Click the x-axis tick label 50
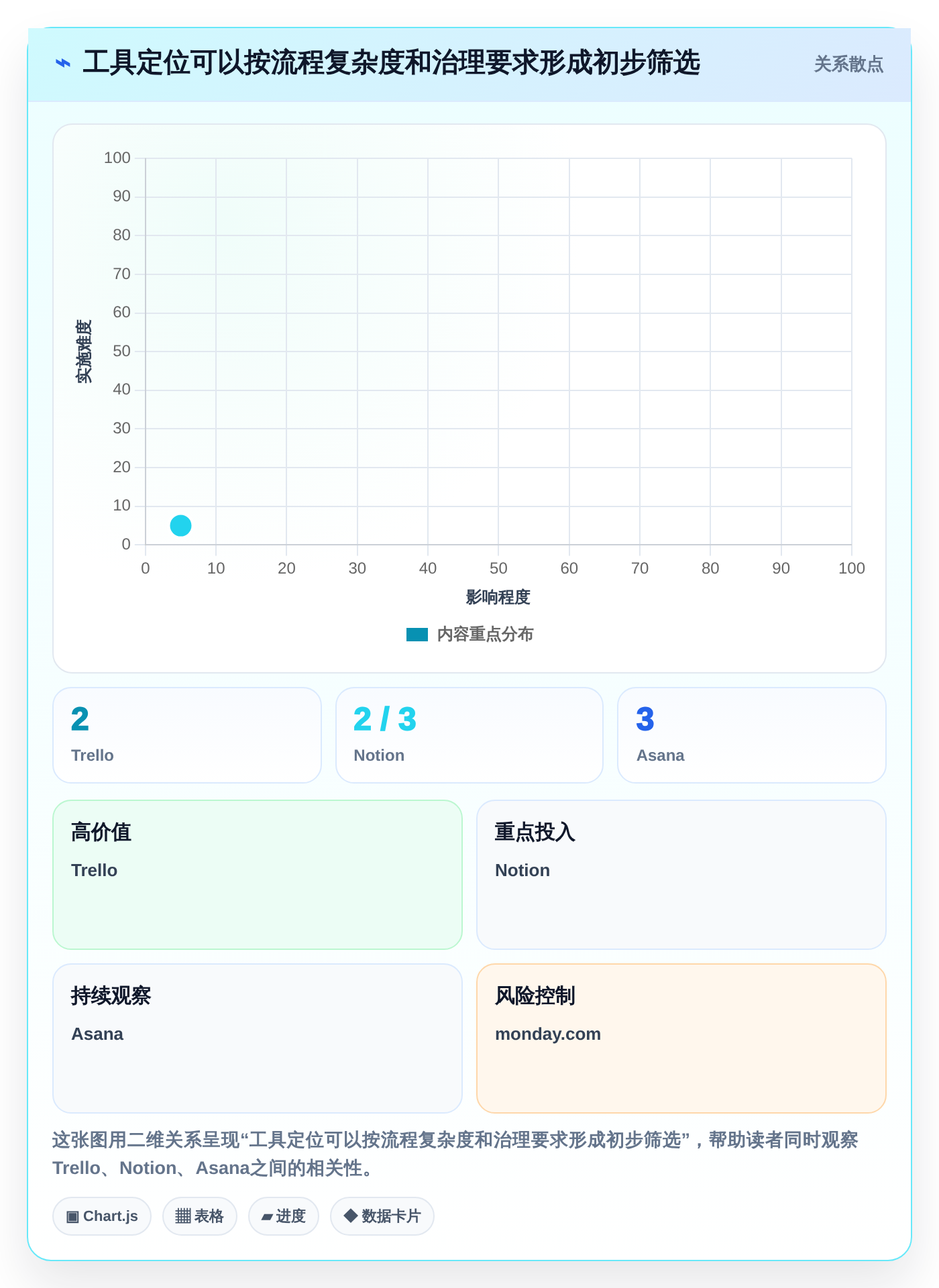939x1288 pixels. (x=498, y=569)
